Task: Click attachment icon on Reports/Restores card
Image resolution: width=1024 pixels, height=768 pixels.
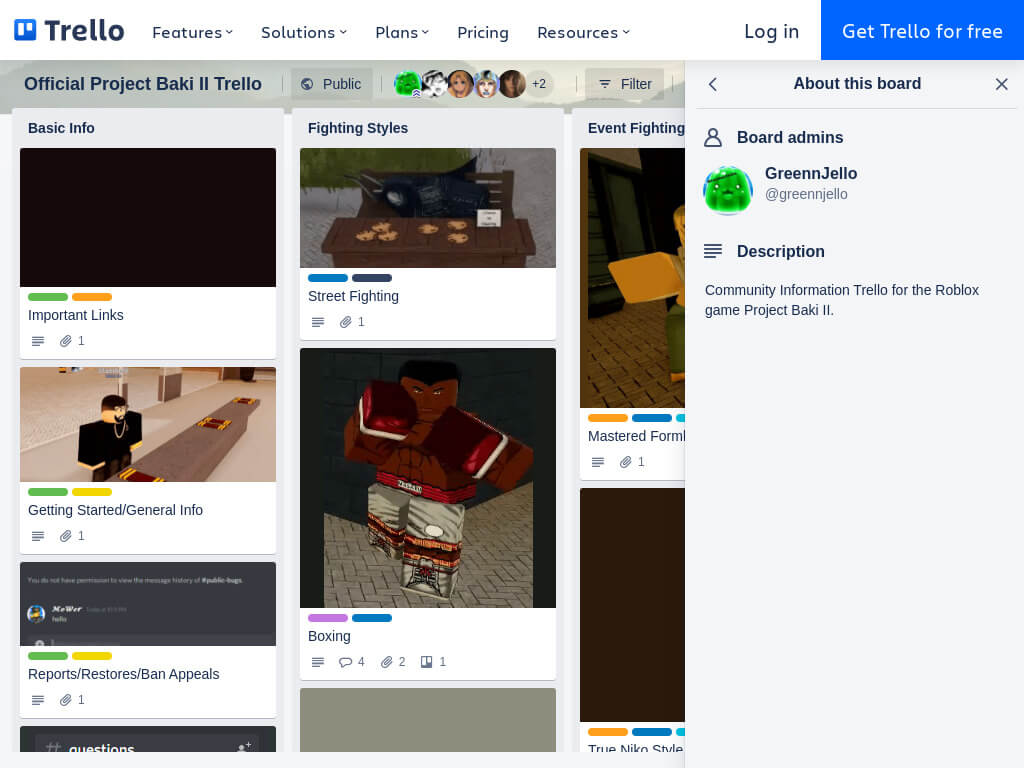Action: pyautogui.click(x=66, y=700)
